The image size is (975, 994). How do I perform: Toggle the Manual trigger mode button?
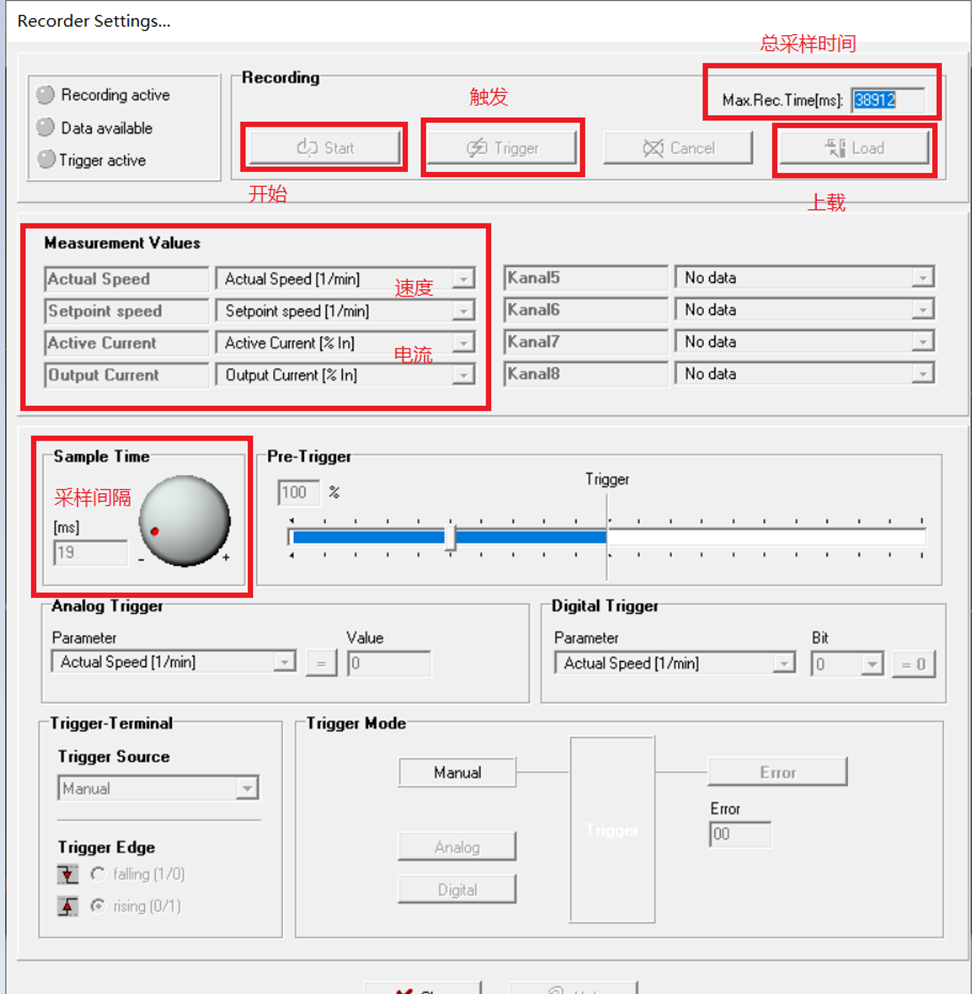(x=457, y=773)
